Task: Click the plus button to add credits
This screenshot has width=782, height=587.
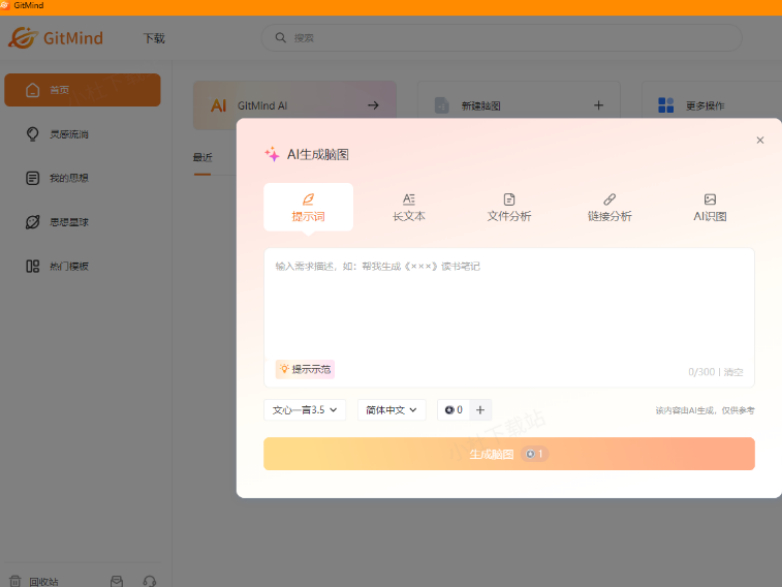Action: pyautogui.click(x=480, y=410)
